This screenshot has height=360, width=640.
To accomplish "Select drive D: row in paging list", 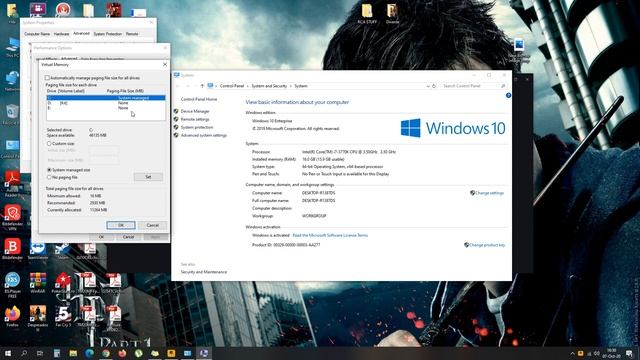I will click(x=106, y=103).
